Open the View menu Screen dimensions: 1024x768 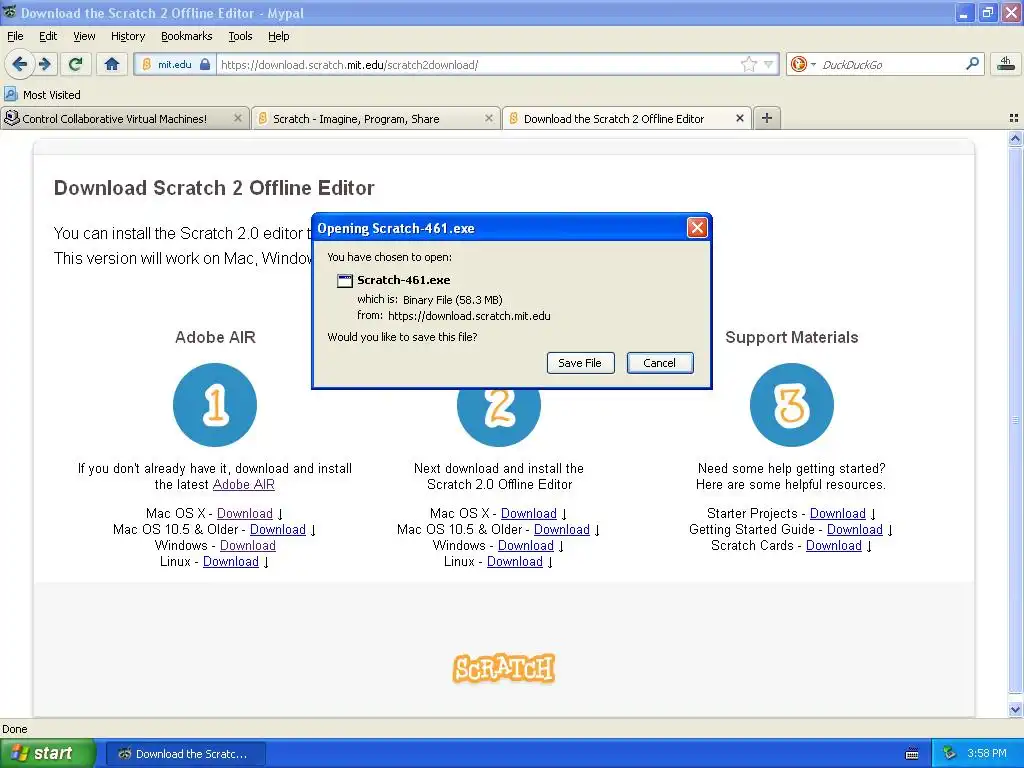pos(84,36)
